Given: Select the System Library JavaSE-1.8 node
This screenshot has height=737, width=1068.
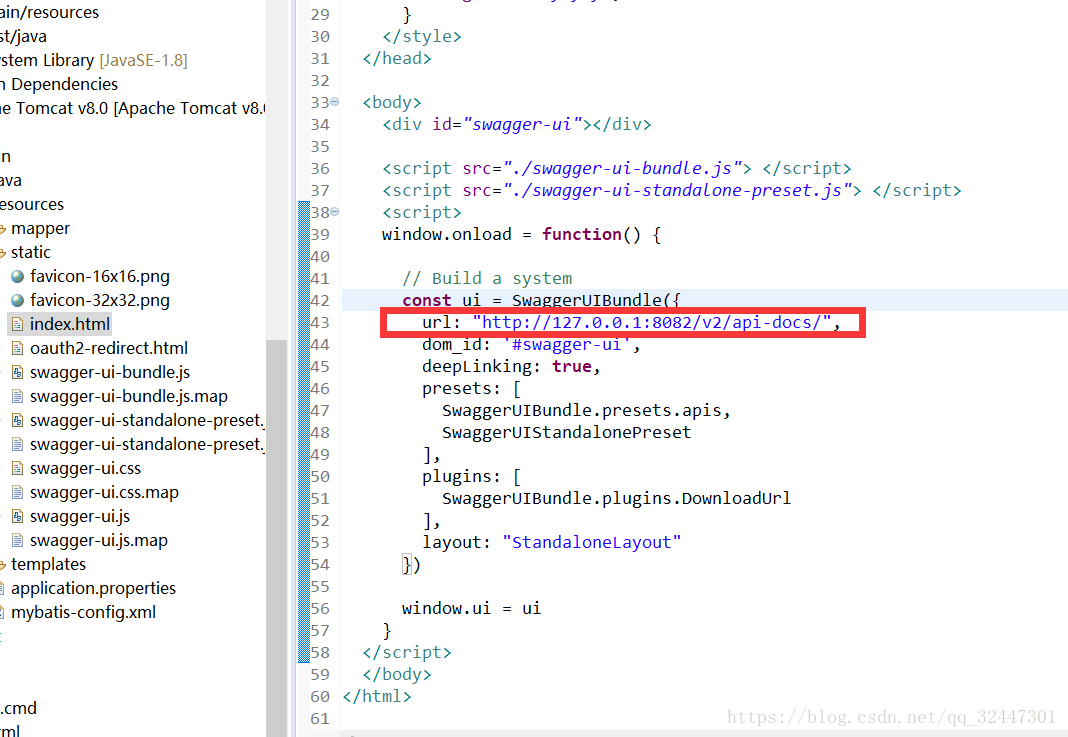Looking at the screenshot, I should pyautogui.click(x=93, y=61).
